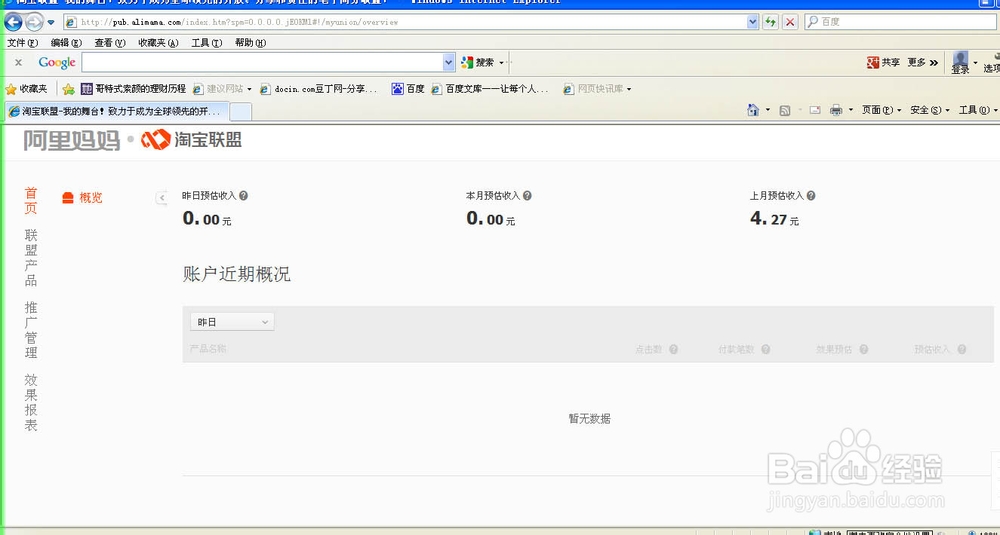Select 联盟产品 in the left navigation

pyautogui.click(x=31, y=258)
